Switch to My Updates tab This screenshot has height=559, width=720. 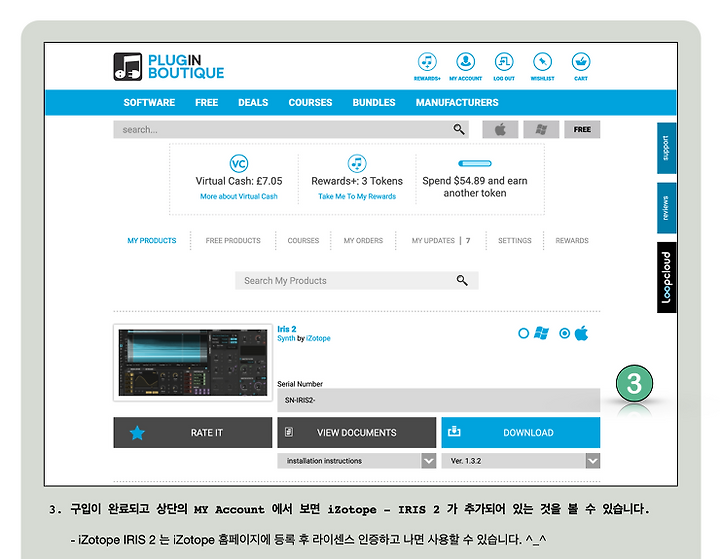tap(441, 240)
